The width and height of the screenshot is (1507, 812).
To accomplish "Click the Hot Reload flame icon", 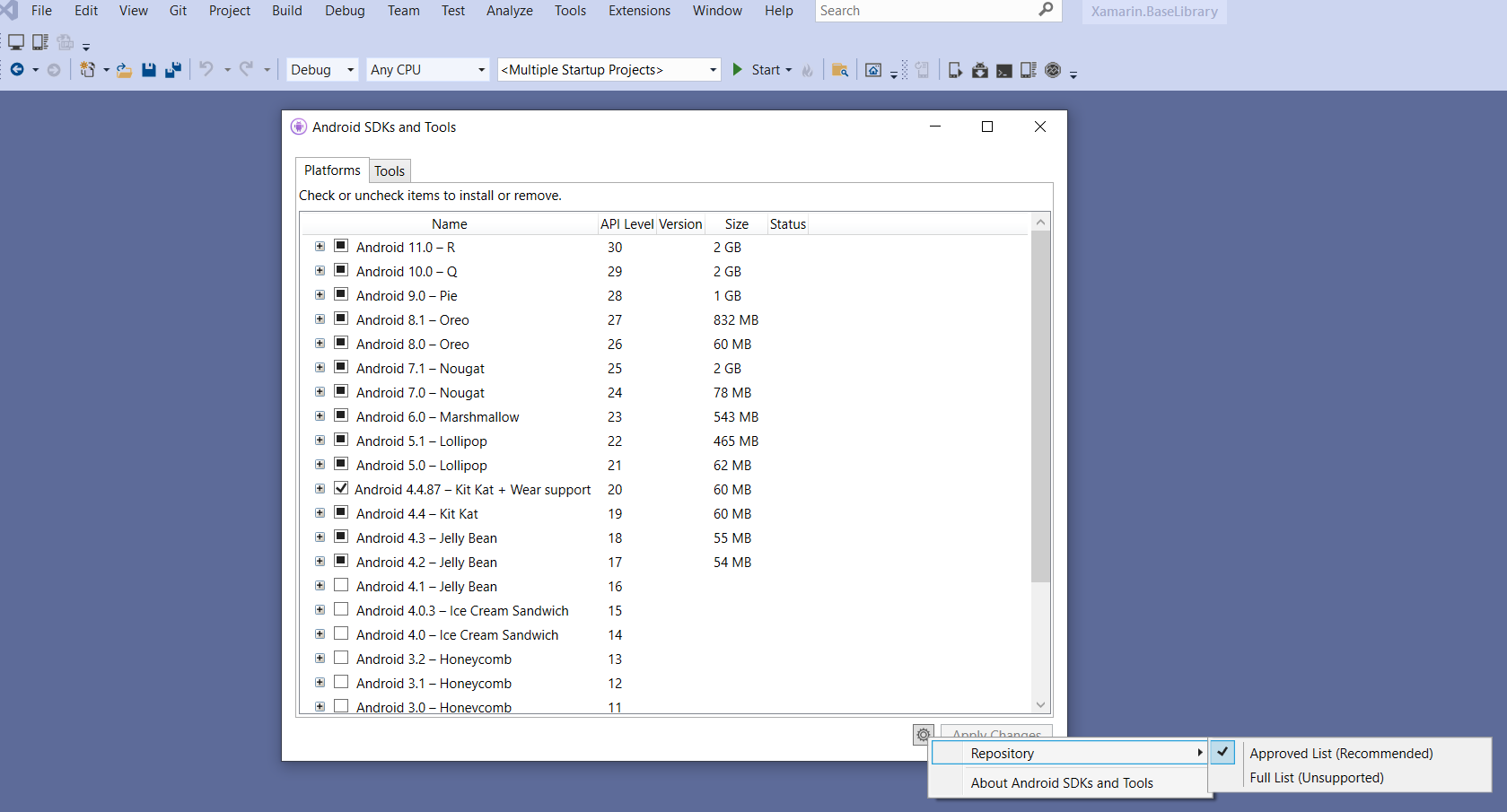I will point(808,70).
